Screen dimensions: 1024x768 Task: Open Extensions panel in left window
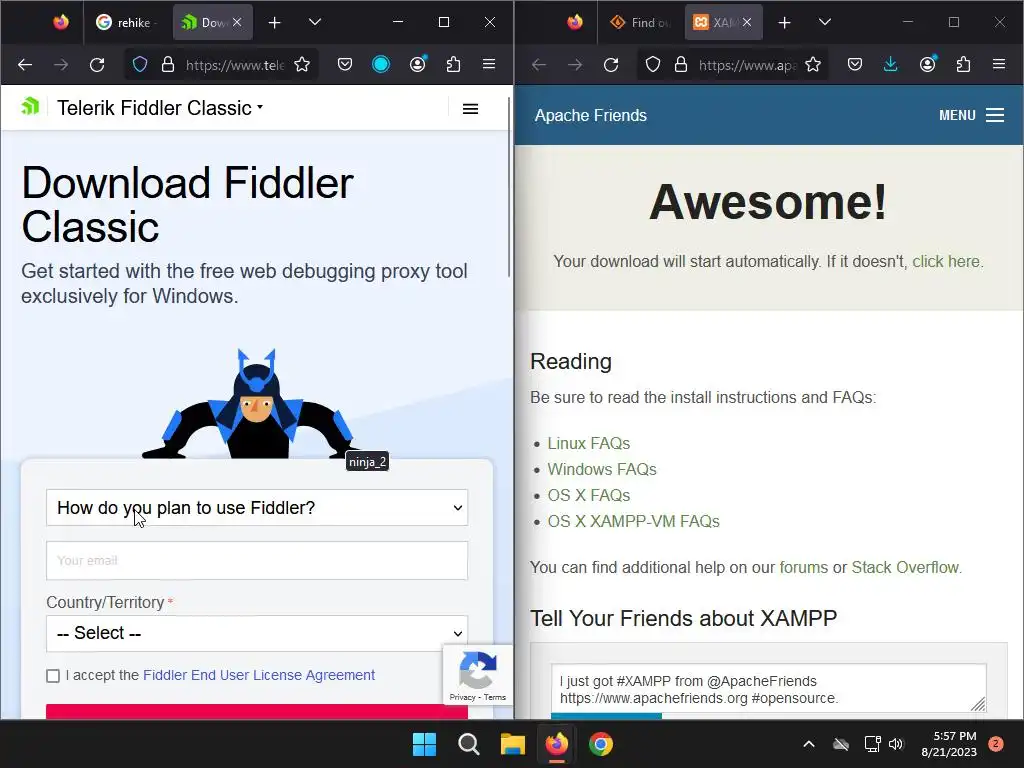(x=453, y=65)
